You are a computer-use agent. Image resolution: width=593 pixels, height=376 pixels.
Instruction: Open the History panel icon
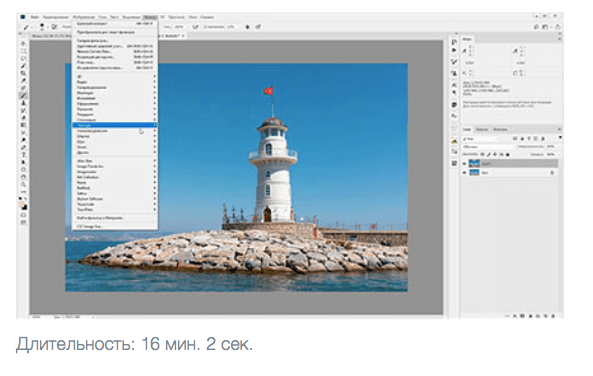(454, 41)
